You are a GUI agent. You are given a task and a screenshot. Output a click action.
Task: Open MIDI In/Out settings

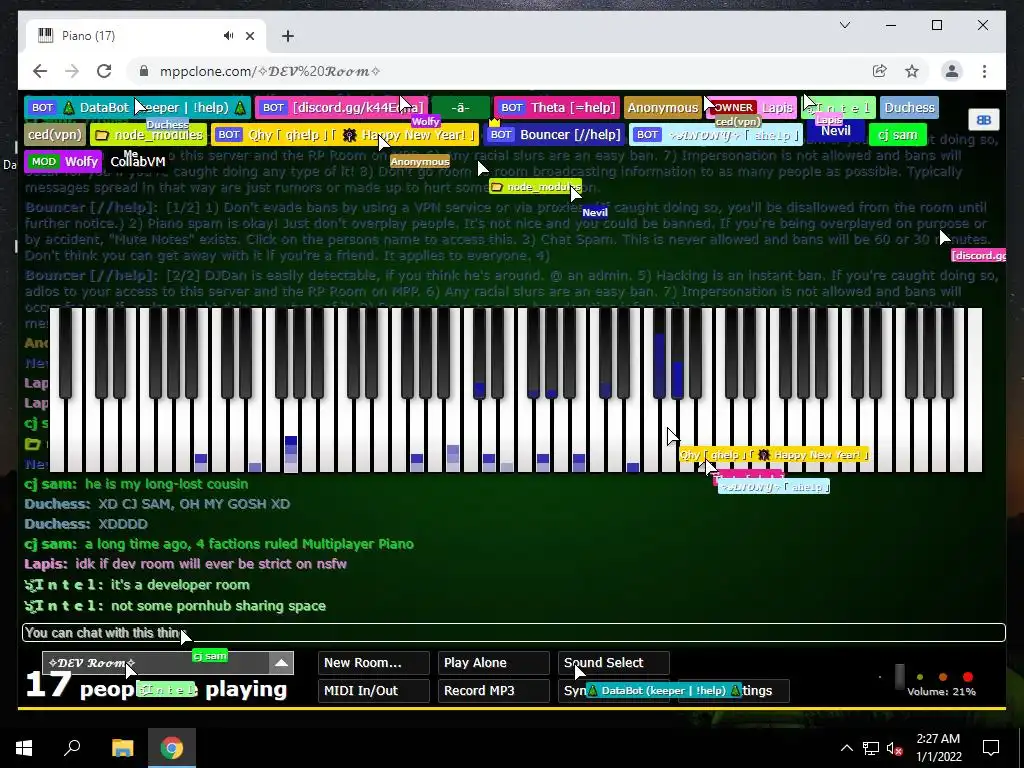[374, 691]
